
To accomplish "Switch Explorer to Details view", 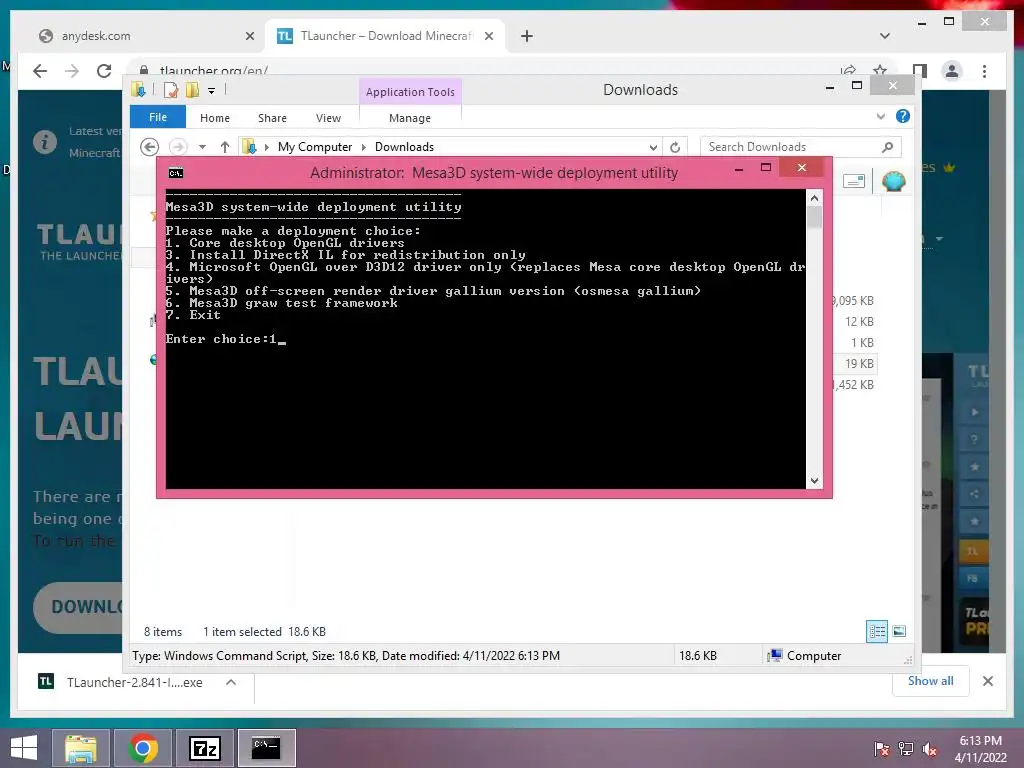I will click(x=877, y=631).
